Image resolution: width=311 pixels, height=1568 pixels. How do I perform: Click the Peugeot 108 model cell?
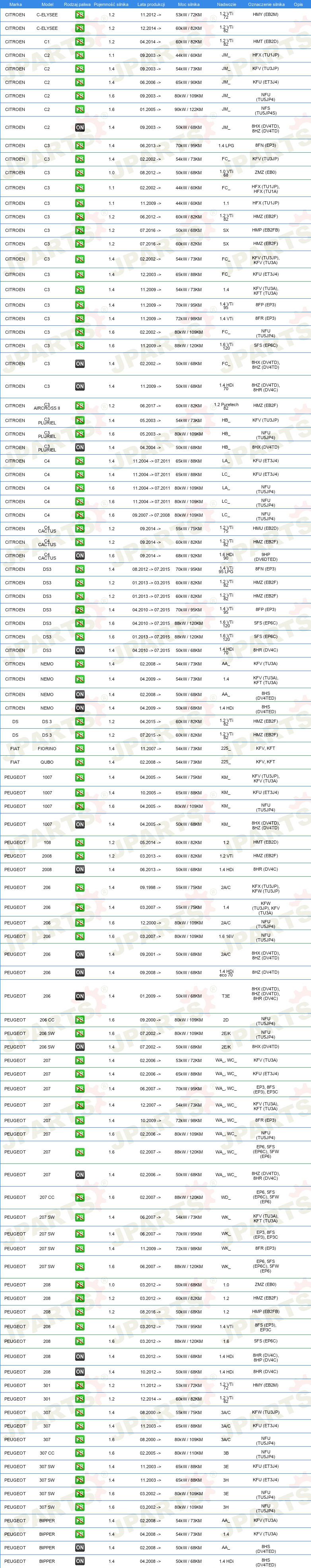pos(47,842)
